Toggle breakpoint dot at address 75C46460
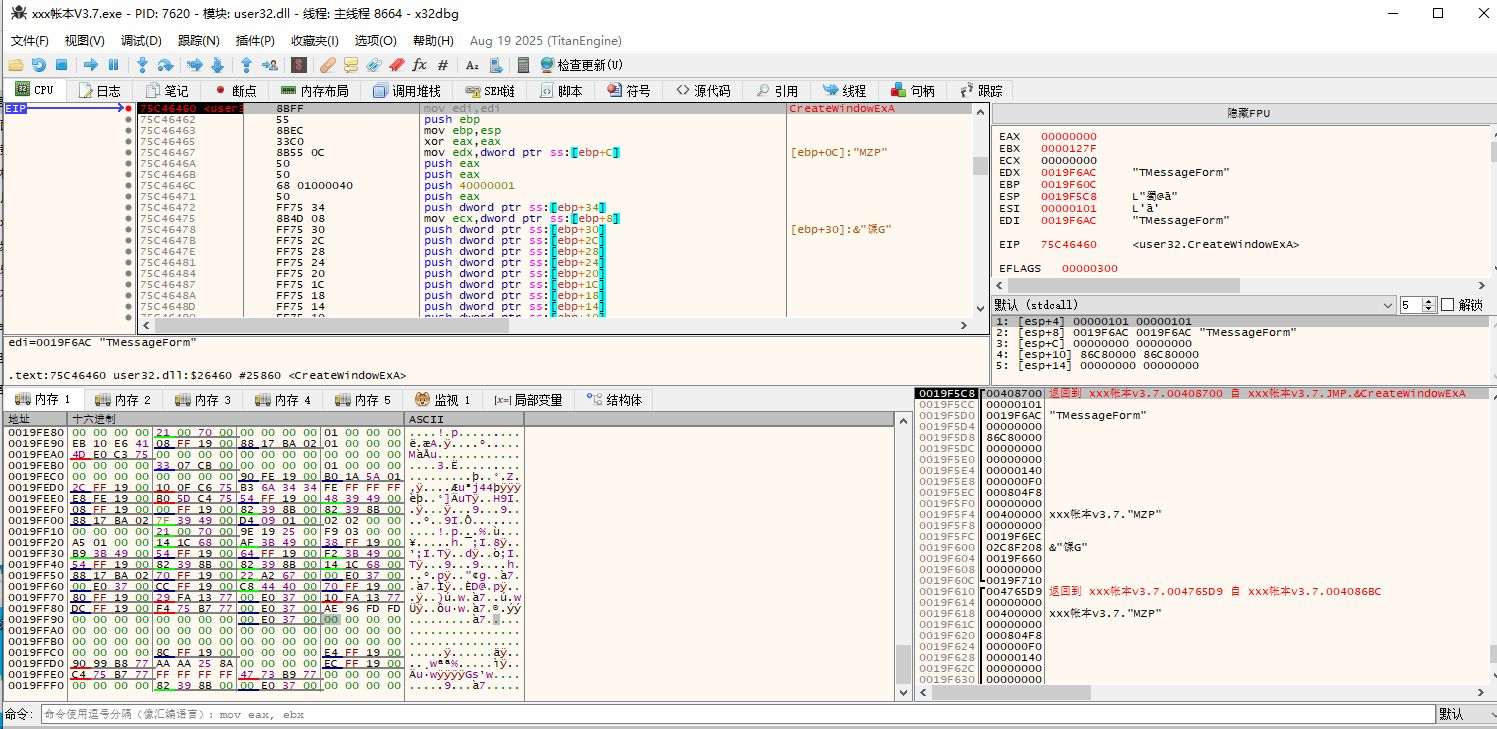 tap(128, 108)
